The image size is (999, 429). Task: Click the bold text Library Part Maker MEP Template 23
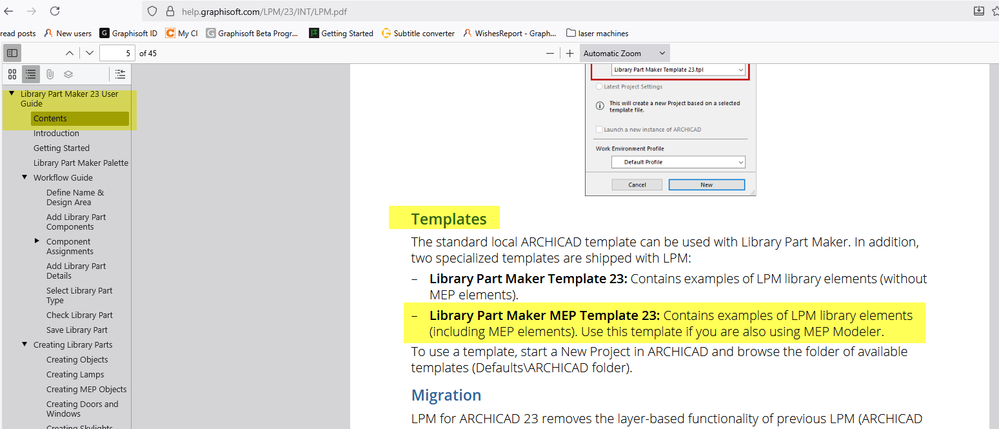click(x=546, y=316)
